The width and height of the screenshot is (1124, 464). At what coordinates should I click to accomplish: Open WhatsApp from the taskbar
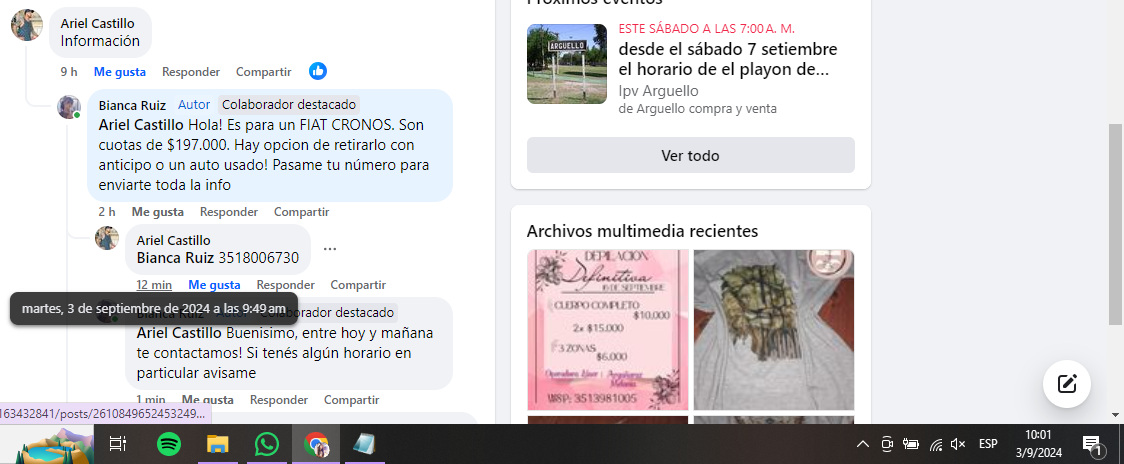tap(266, 444)
